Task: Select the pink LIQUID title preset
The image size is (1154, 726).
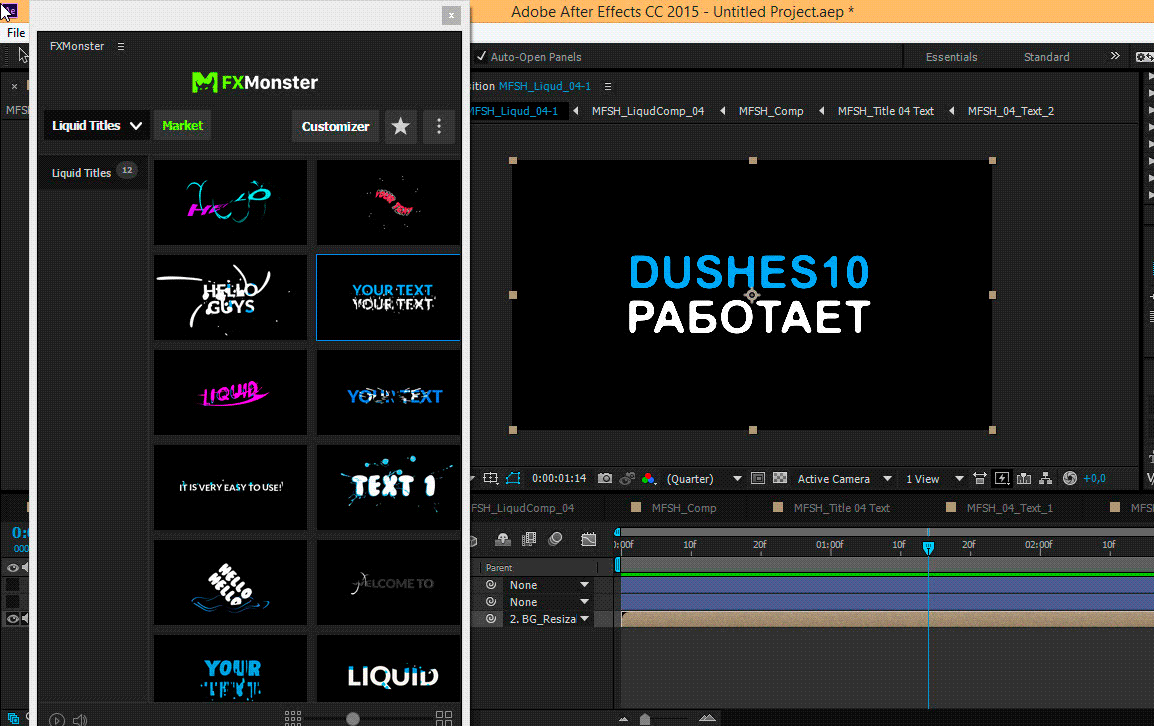Action: (230, 392)
